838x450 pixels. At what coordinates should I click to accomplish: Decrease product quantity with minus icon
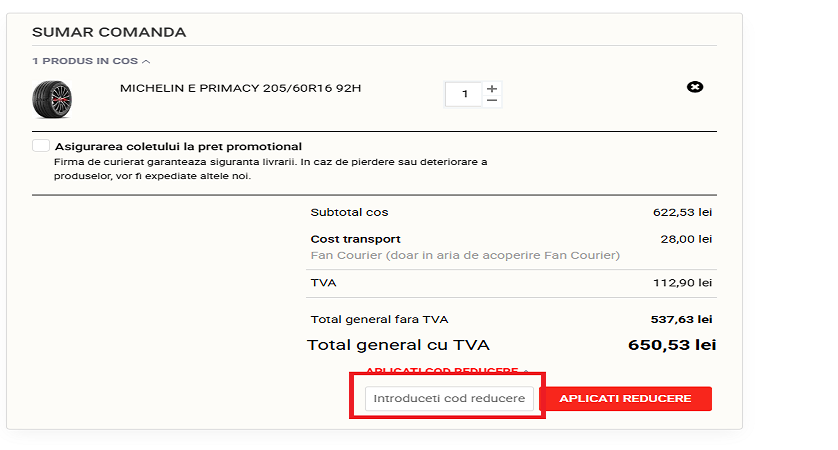click(491, 100)
